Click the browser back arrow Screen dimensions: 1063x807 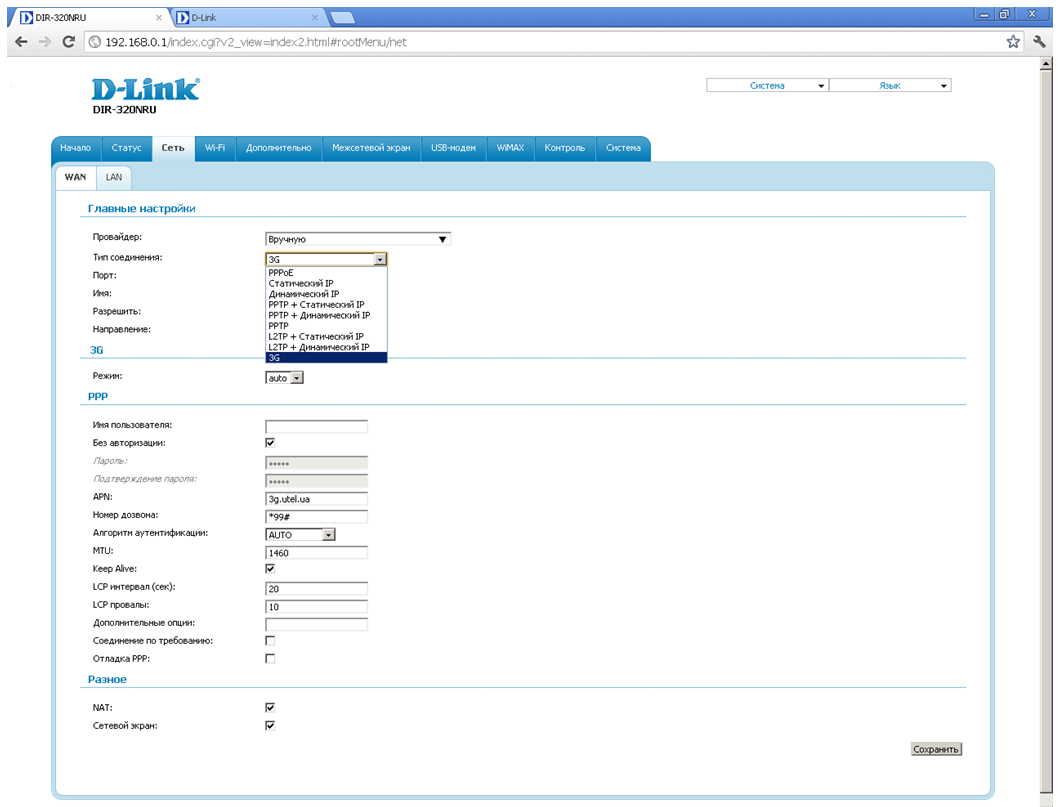tap(20, 42)
